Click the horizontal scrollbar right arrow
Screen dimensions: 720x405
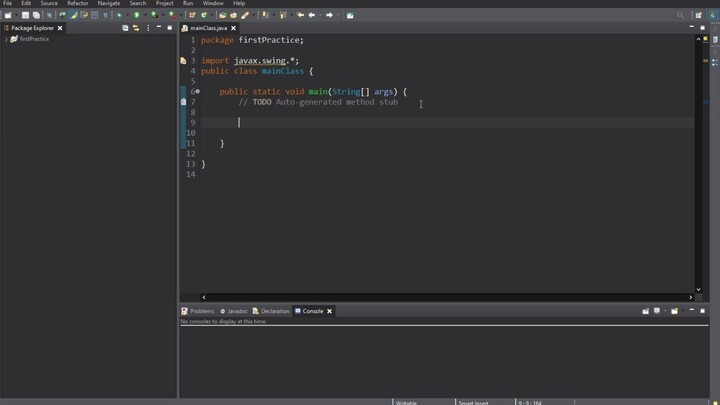pos(690,297)
